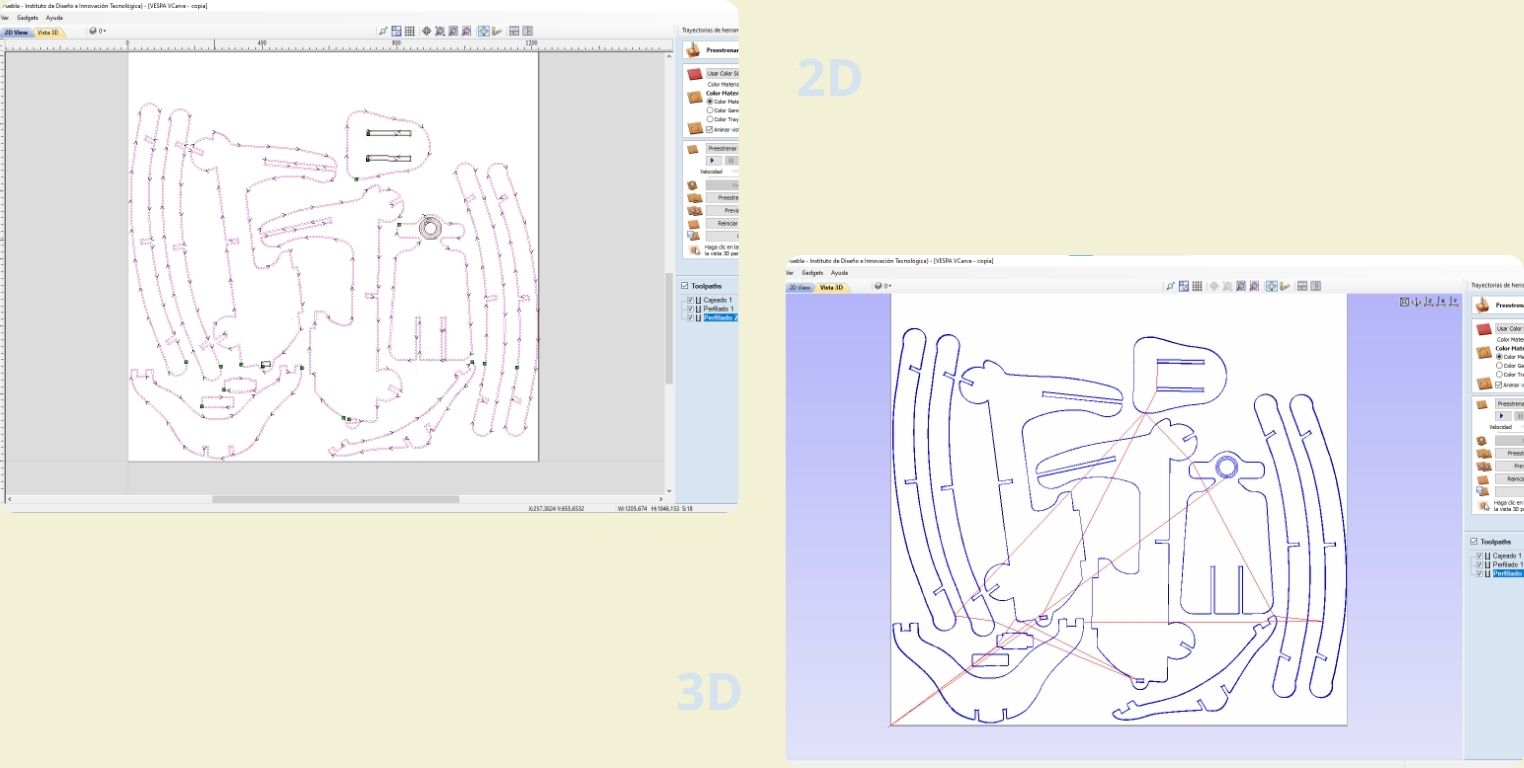The width and height of the screenshot is (1524, 768).
Task: Play toolpath simulation in 3D window
Action: (1503, 415)
